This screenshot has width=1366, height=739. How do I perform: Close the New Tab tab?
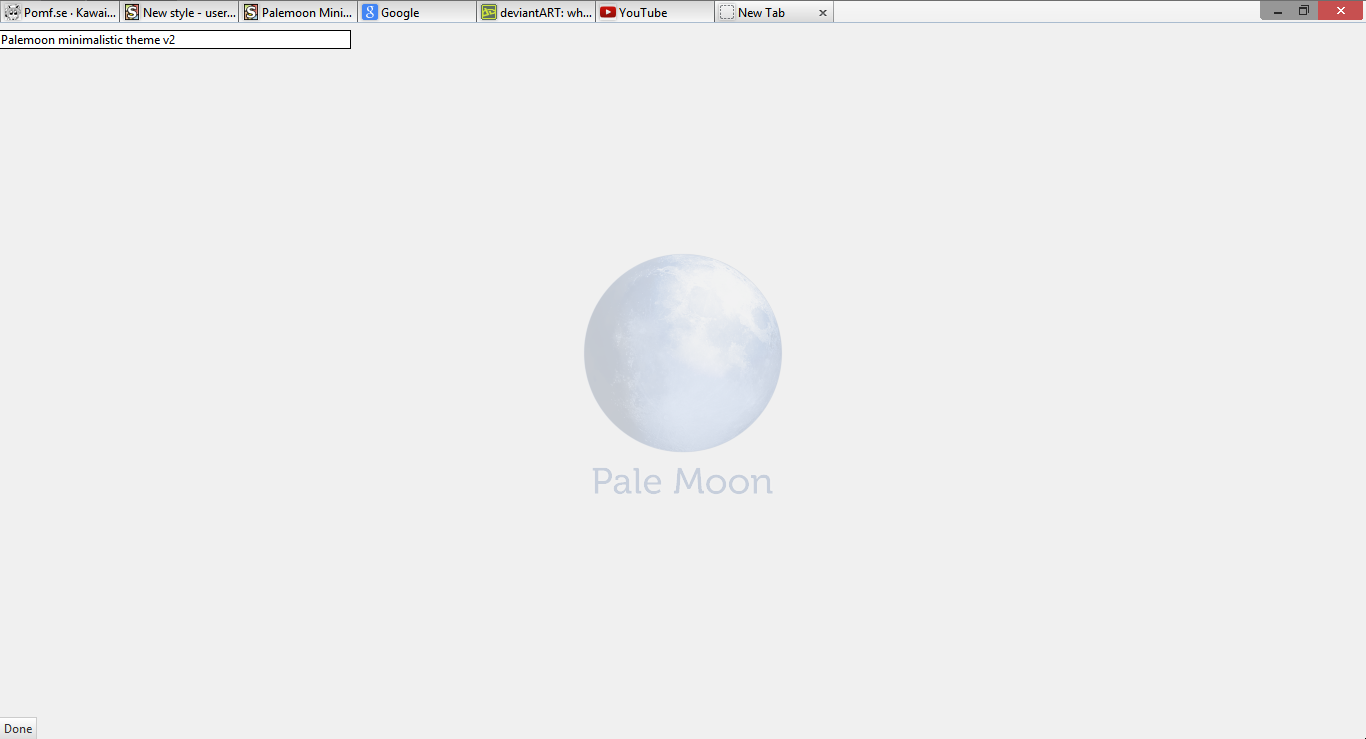(823, 13)
